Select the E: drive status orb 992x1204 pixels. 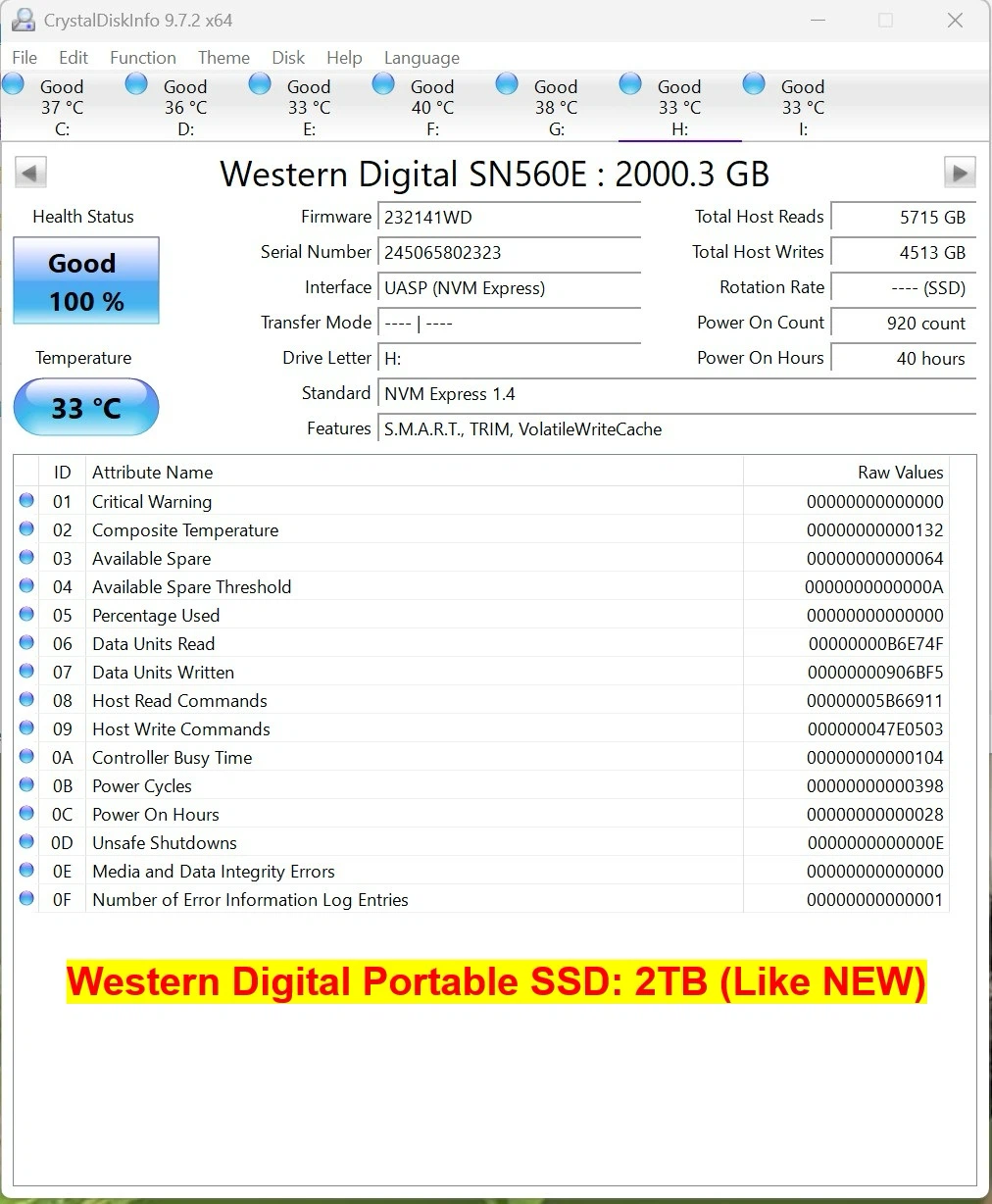(x=260, y=83)
